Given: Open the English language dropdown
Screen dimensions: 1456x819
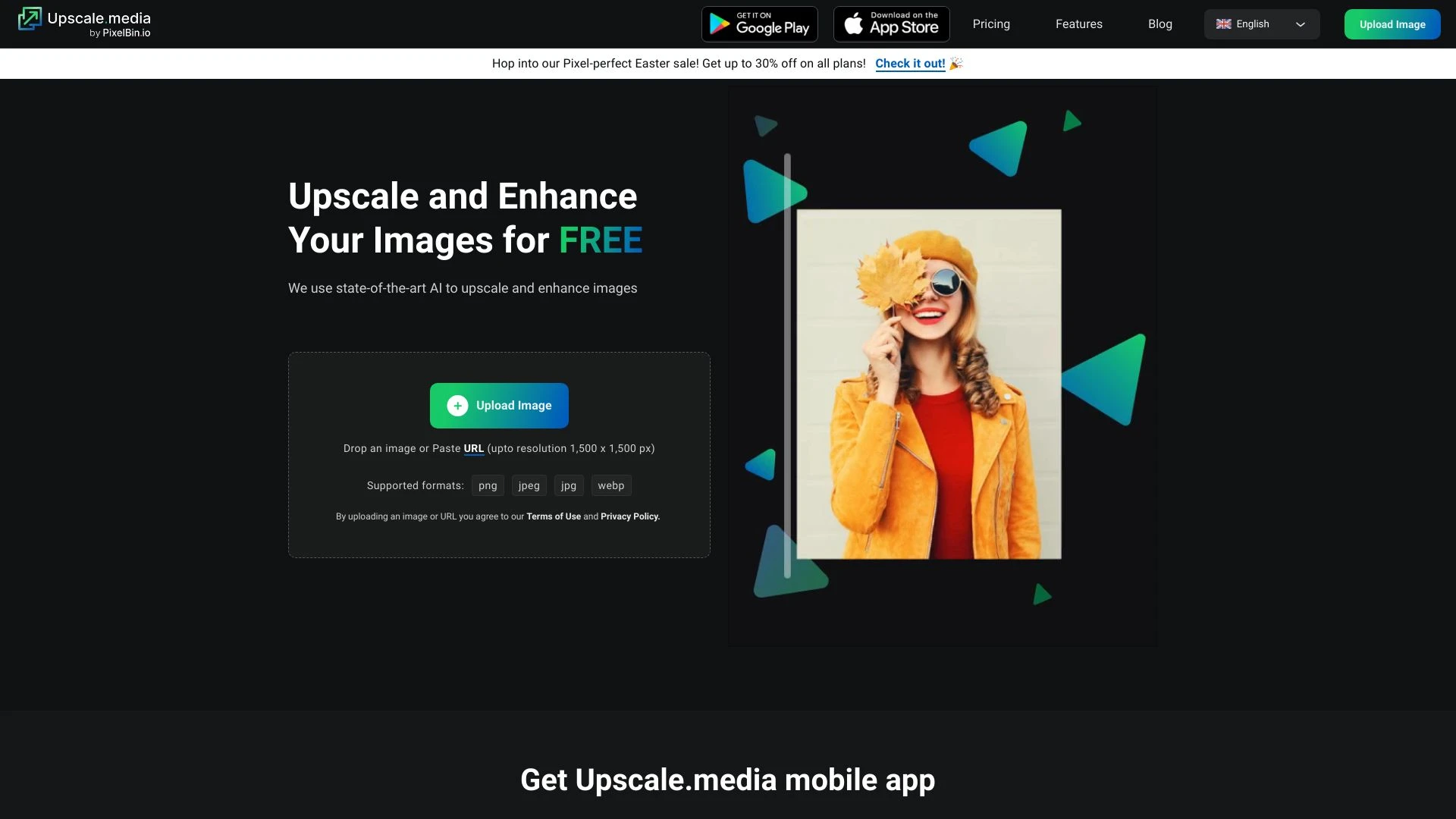Looking at the screenshot, I should [1252, 24].
